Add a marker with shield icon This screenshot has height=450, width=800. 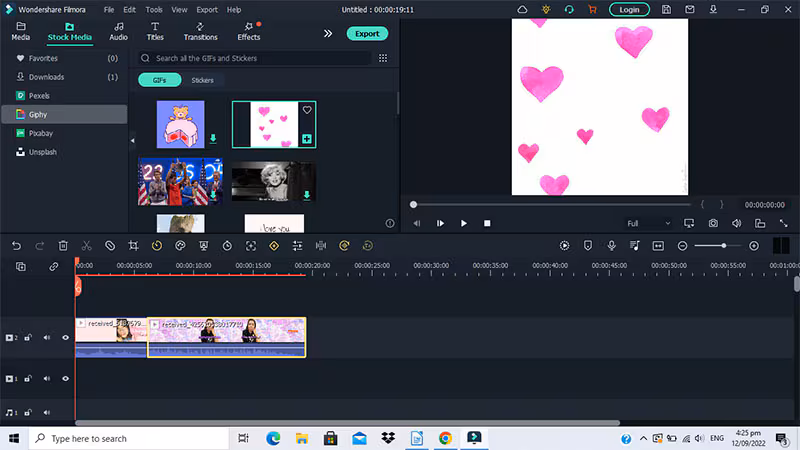[x=588, y=246]
